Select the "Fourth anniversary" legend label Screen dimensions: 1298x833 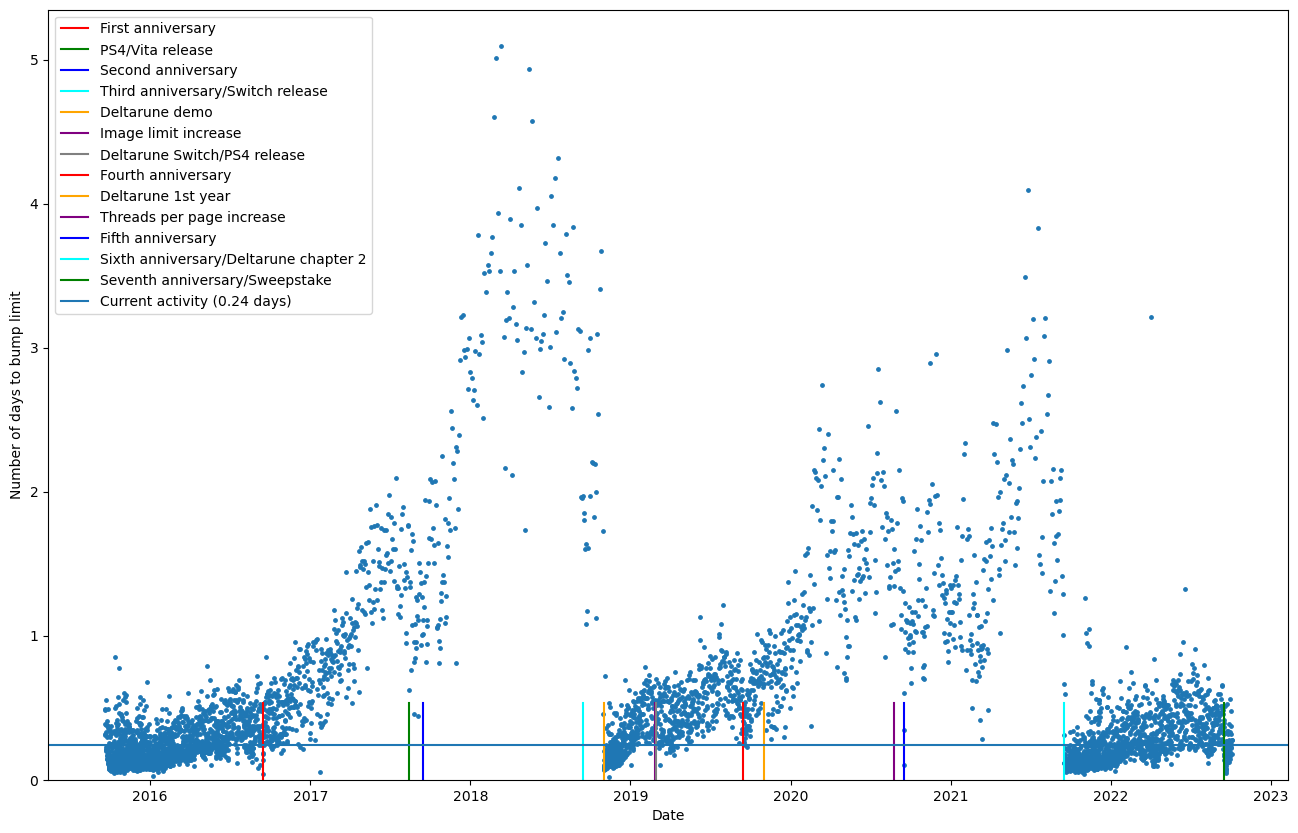coord(165,175)
